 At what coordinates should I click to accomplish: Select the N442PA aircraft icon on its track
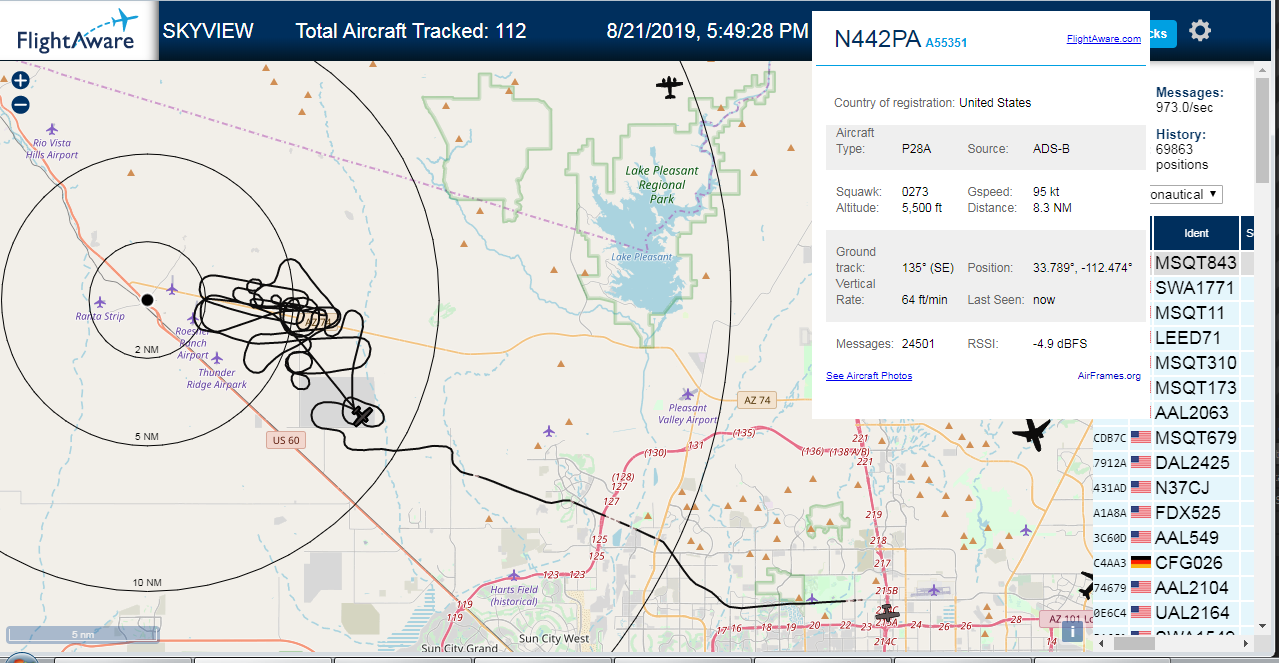click(x=361, y=413)
